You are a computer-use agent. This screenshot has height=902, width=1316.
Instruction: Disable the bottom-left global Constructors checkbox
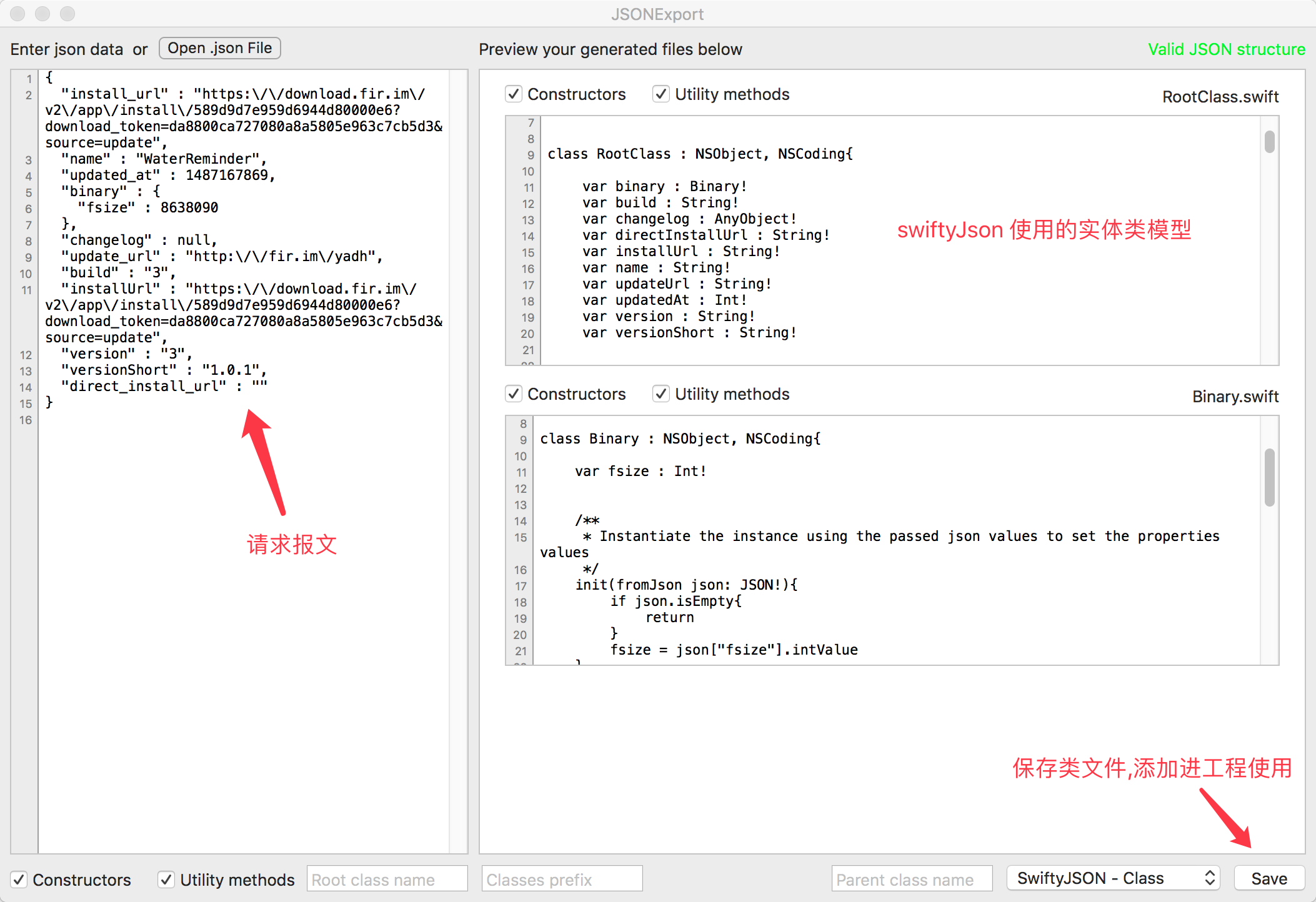(19, 880)
